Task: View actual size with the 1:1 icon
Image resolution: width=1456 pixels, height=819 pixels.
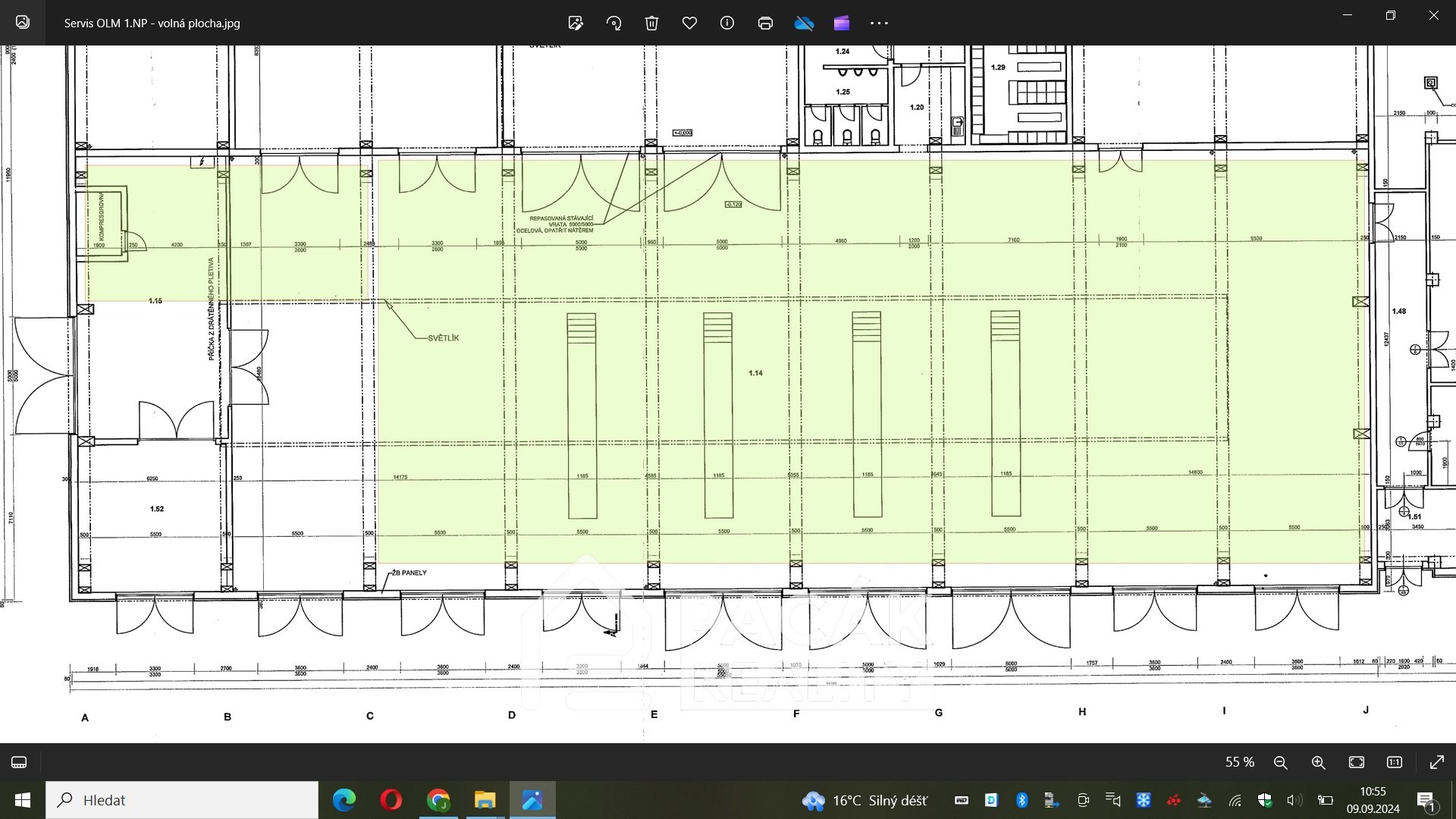Action: tap(1395, 762)
